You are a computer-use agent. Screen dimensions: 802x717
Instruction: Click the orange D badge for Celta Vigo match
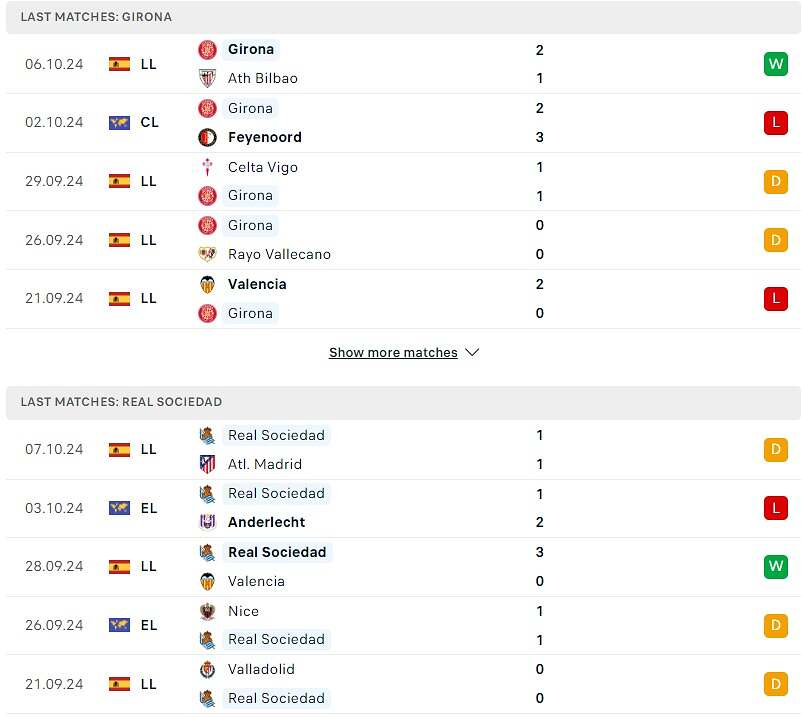(775, 182)
